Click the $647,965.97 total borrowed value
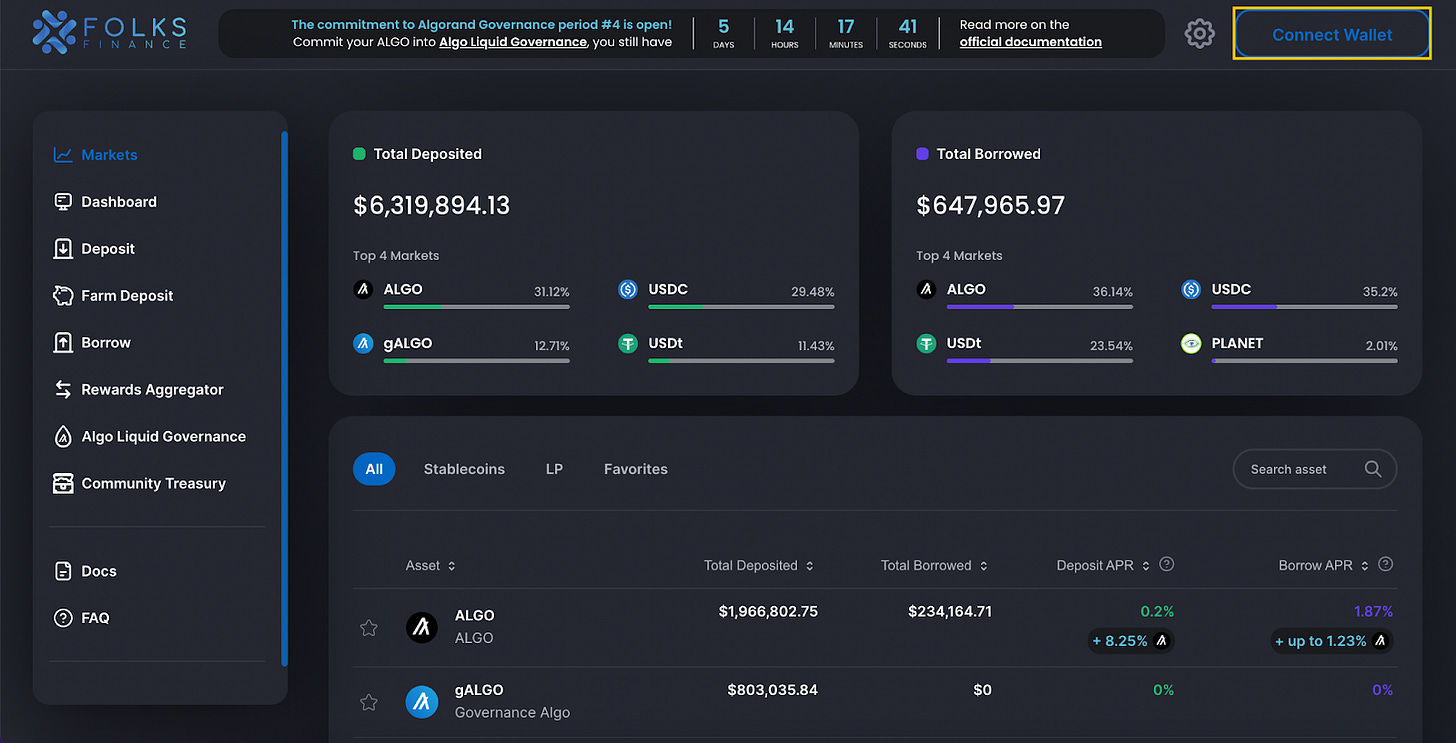1456x743 pixels. (x=991, y=206)
